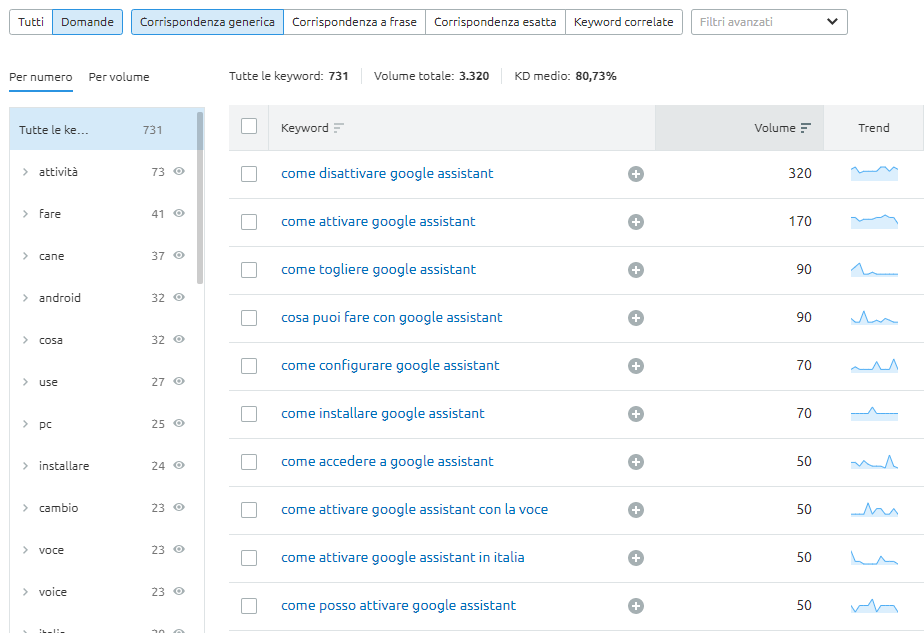Expand the 'fare' keyword group
Screen dimensions: 924x633
25,214
